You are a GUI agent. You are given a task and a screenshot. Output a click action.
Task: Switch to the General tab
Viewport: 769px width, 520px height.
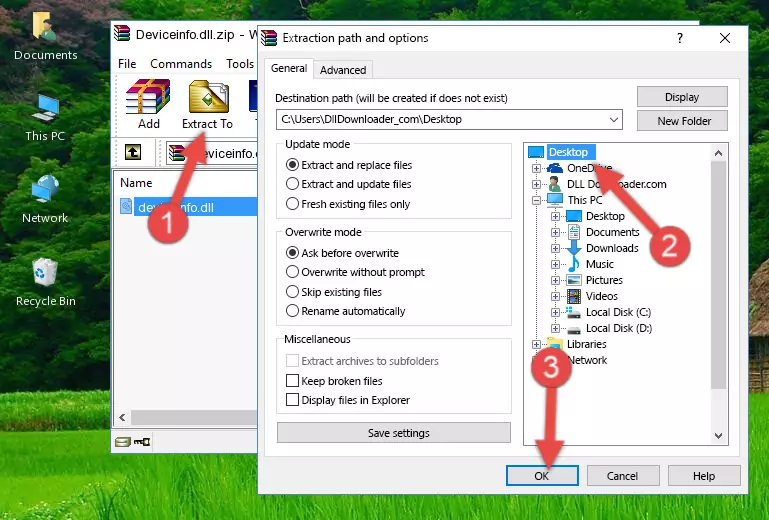pos(289,68)
